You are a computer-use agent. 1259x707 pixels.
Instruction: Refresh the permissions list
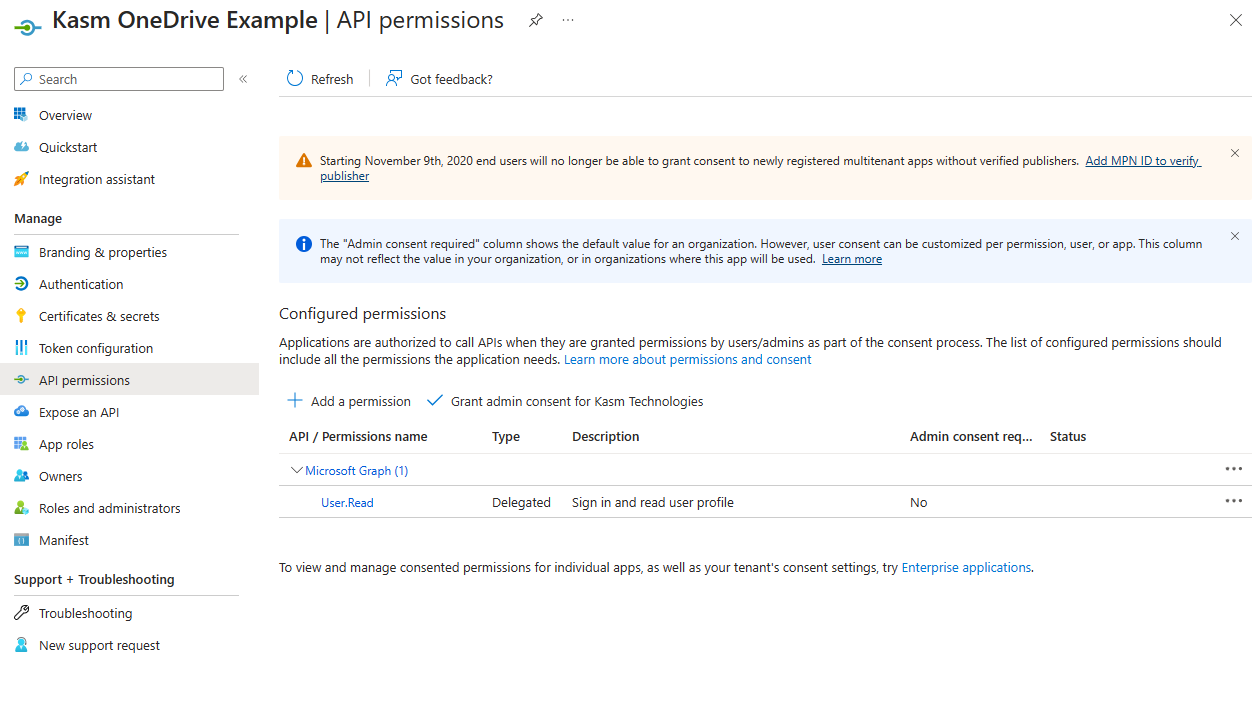320,78
